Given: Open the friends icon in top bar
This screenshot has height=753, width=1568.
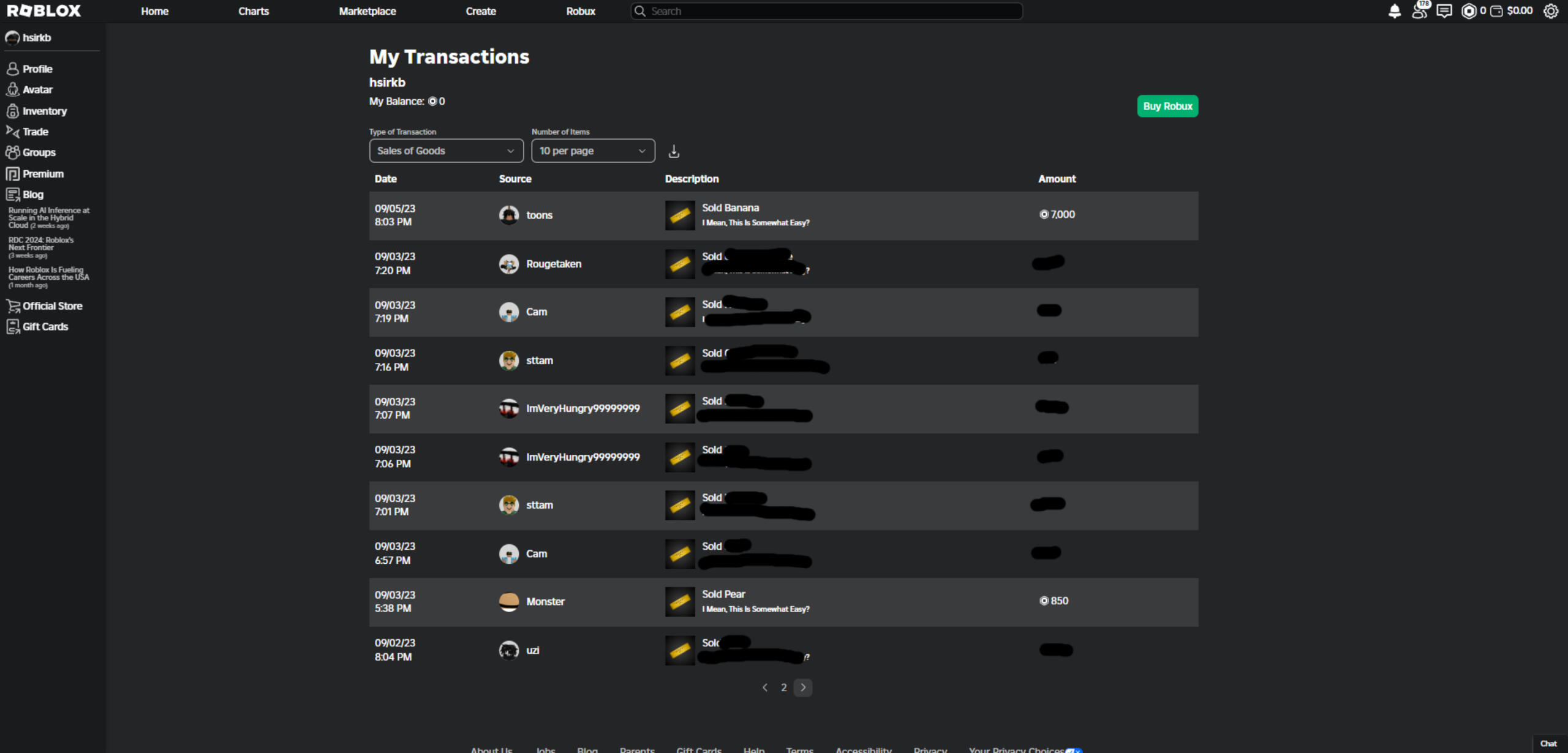Looking at the screenshot, I should (x=1419, y=11).
